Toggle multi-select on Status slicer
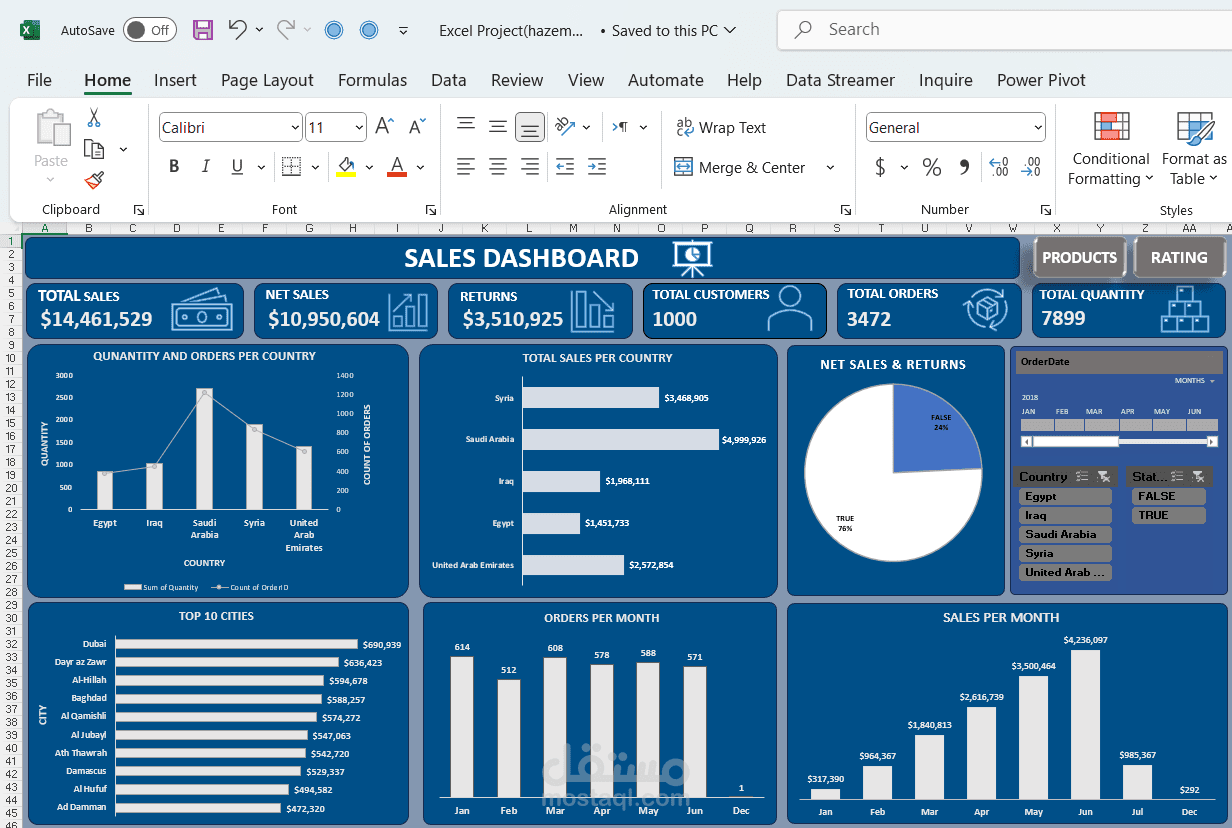This screenshot has width=1232, height=828. (1178, 477)
